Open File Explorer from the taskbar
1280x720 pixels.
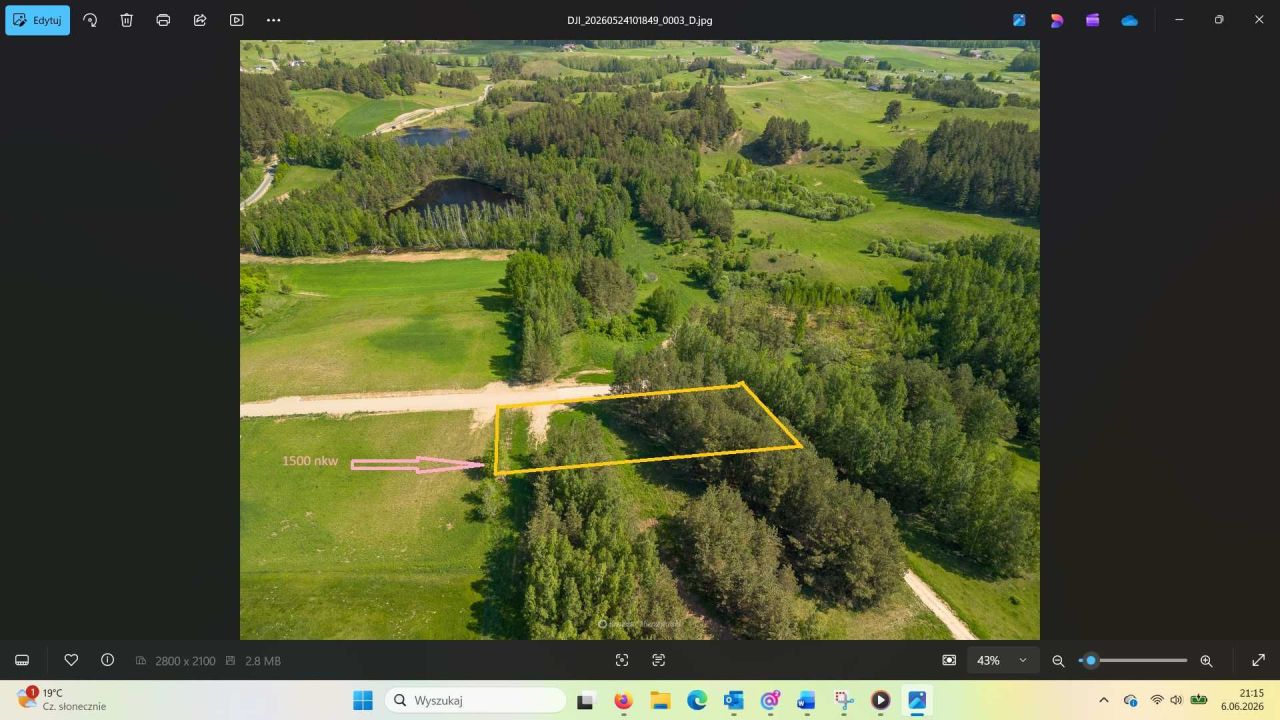pos(660,700)
